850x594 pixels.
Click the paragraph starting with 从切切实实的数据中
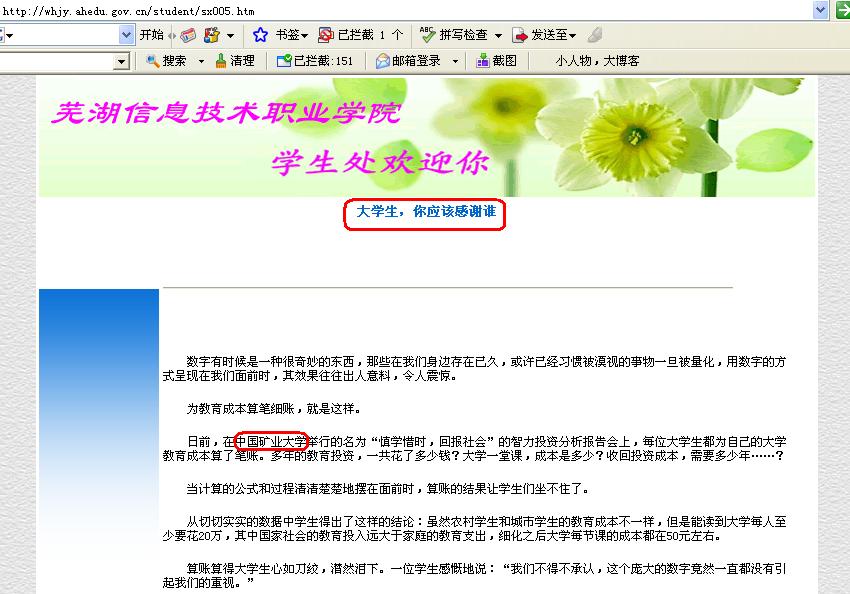coord(474,529)
